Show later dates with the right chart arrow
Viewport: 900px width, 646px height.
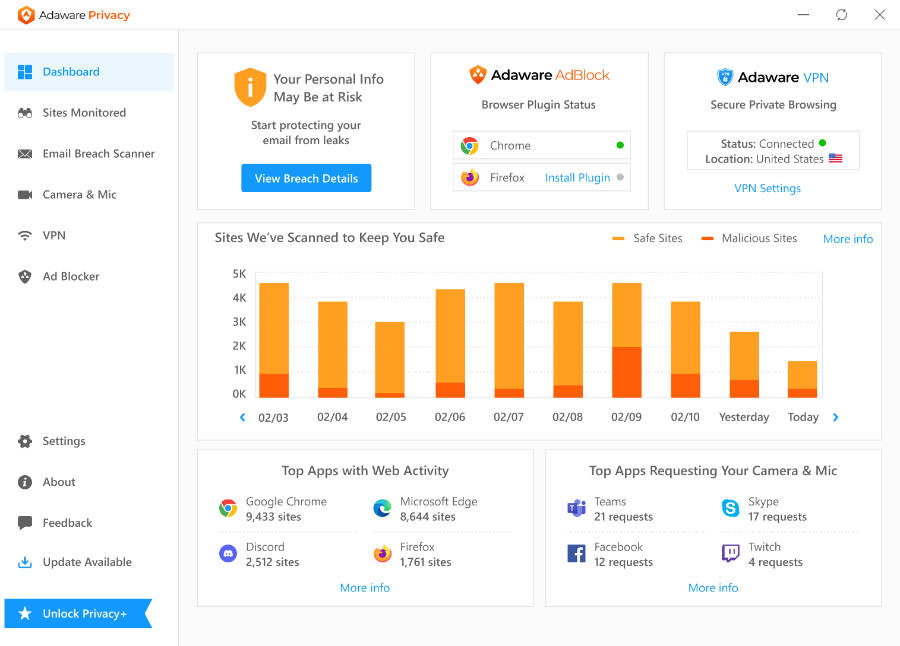point(835,417)
